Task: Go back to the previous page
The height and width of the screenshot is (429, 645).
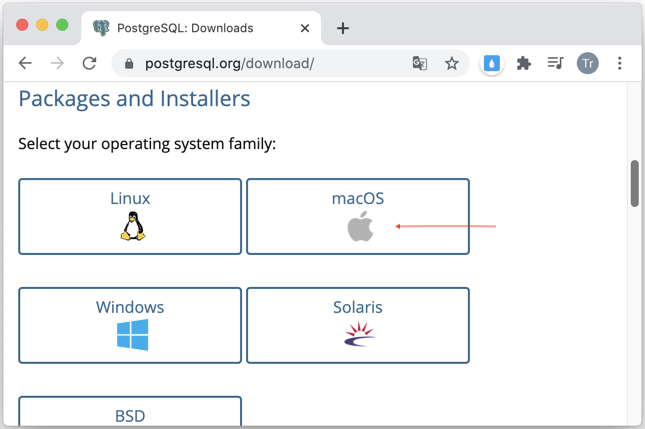Action: (25, 63)
